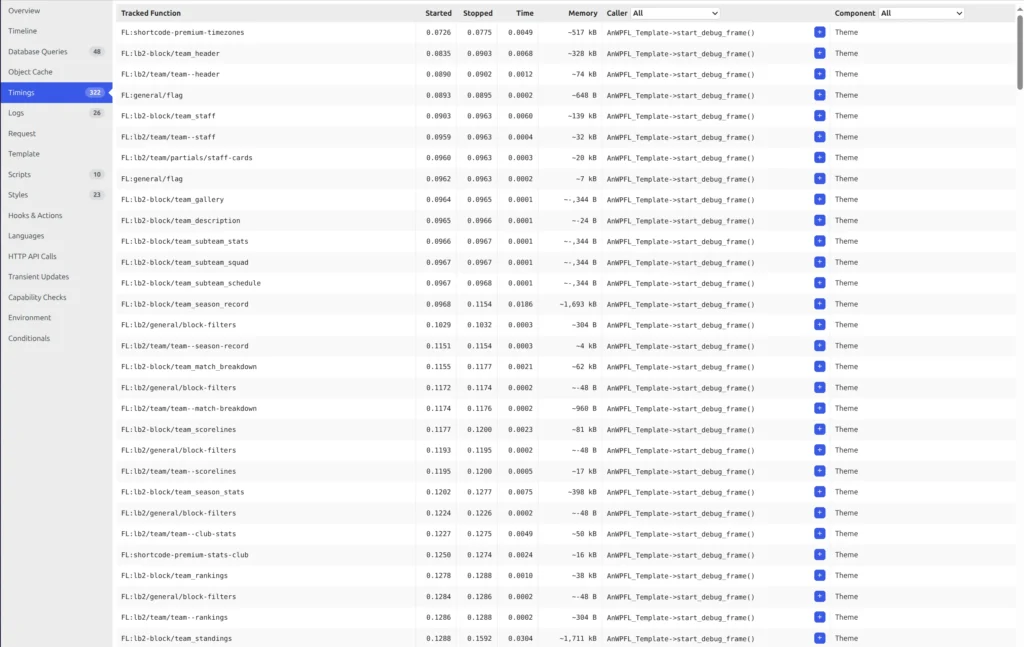Expand the FL:lb2/team/team--scorelines caller stack
The height and width of the screenshot is (647, 1024).
(x=819, y=471)
